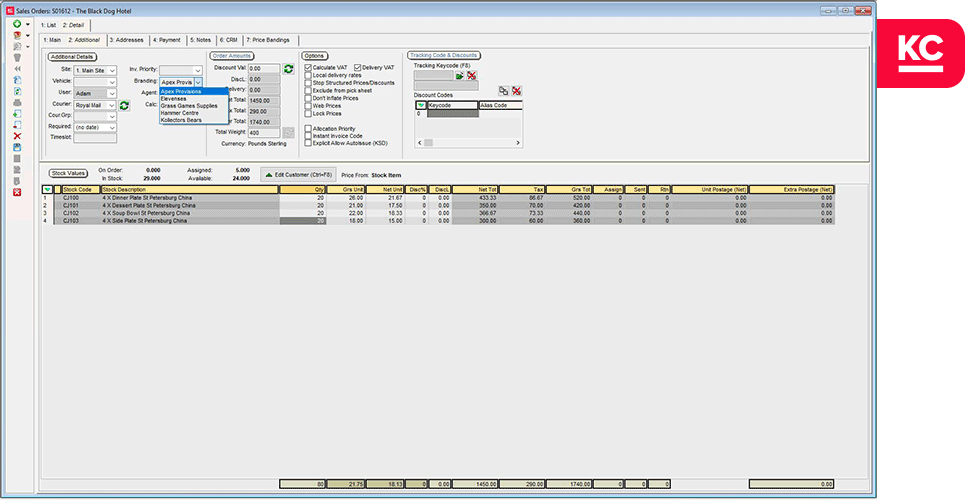Screen dimensions: 965x500
Task: Toggle the Calculate VAT checkbox
Action: pos(308,67)
